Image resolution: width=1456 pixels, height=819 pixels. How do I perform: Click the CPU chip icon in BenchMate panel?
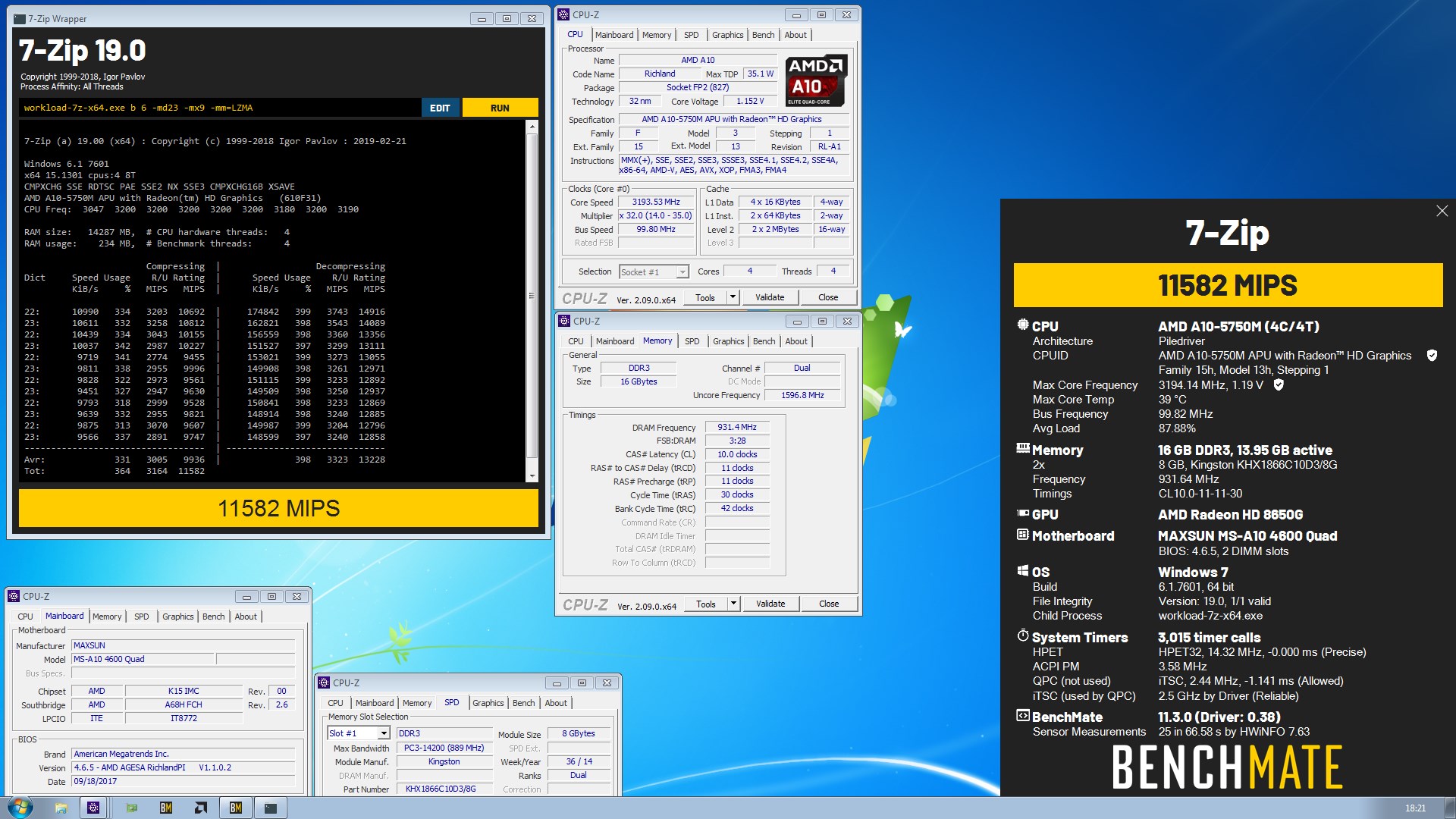point(1023,325)
